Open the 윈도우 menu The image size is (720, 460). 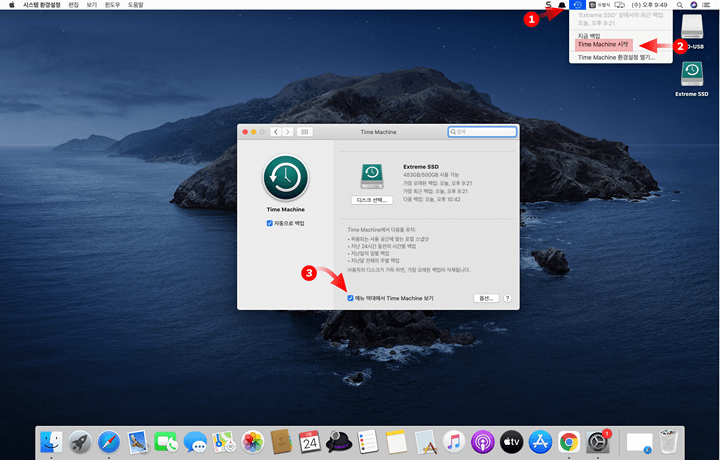coord(112,5)
